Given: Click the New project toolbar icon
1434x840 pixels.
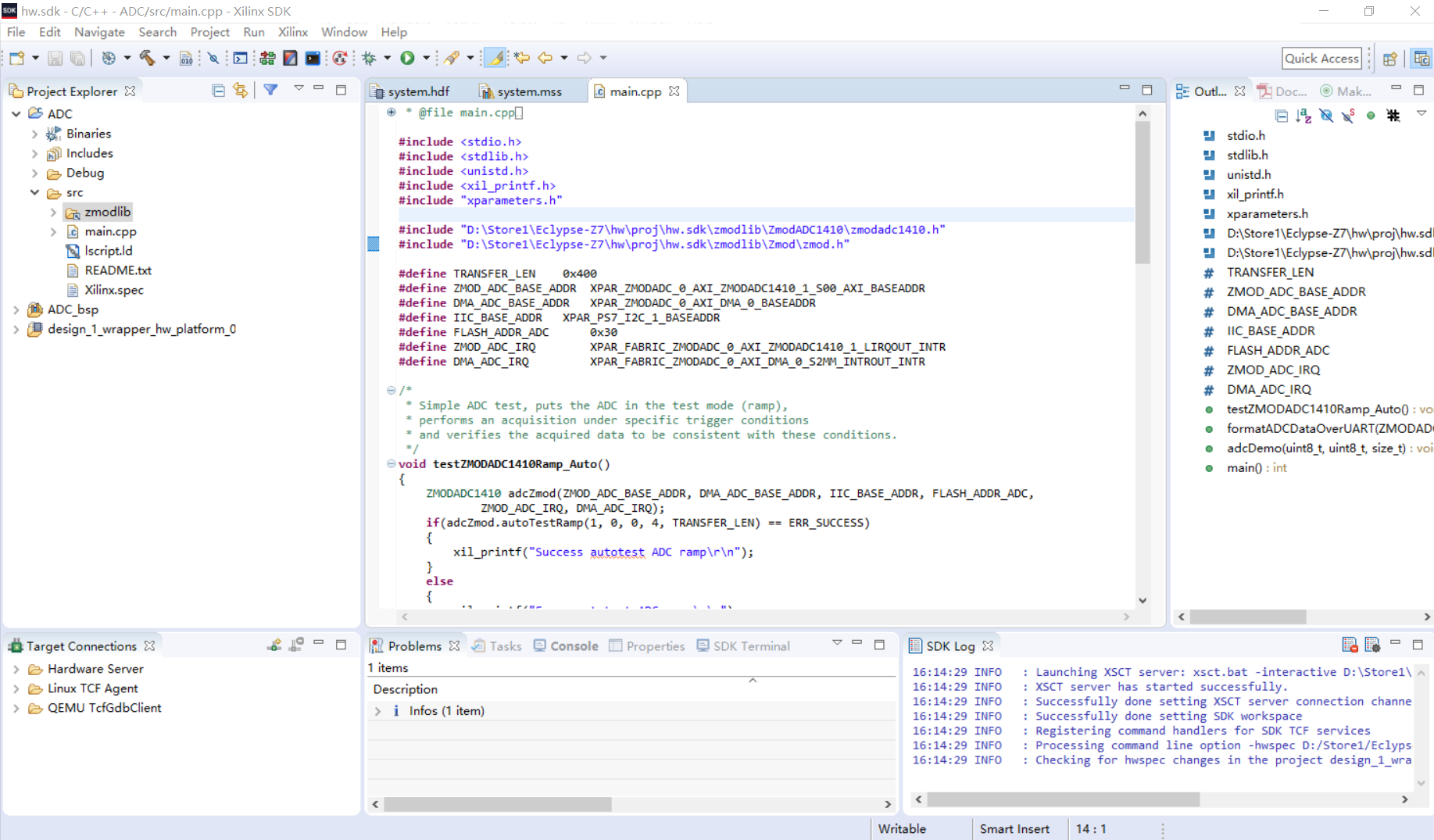Looking at the screenshot, I should [16, 58].
